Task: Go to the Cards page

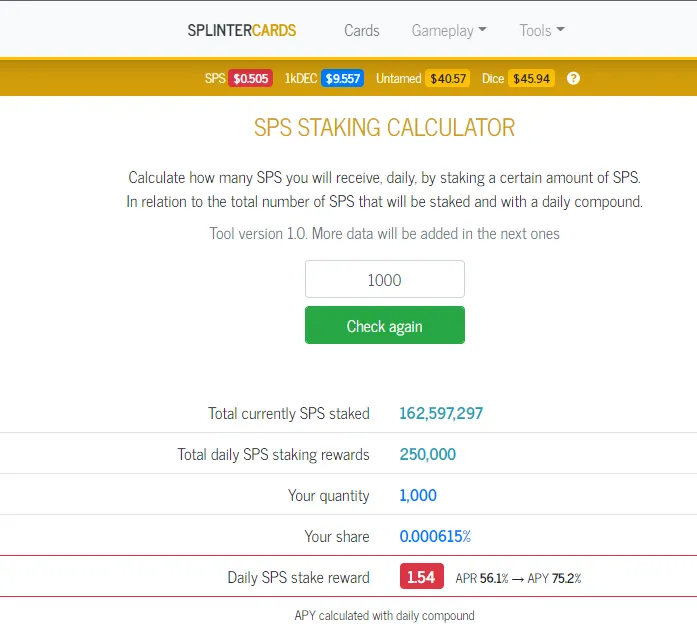Action: click(361, 30)
